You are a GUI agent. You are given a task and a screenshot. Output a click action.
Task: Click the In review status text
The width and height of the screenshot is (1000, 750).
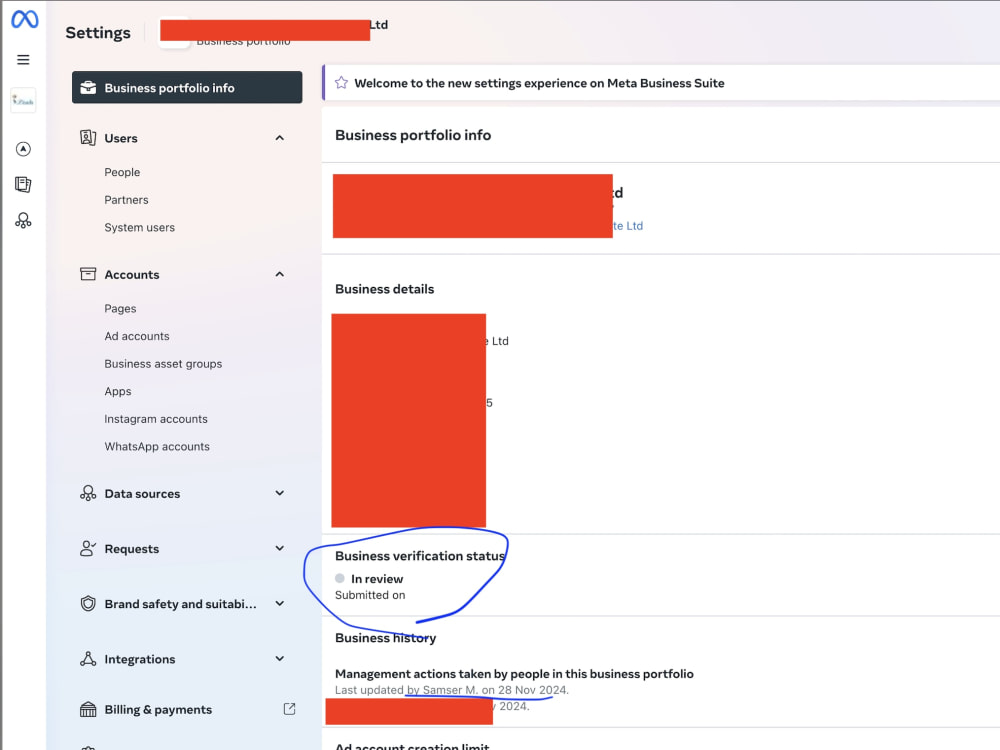(377, 579)
